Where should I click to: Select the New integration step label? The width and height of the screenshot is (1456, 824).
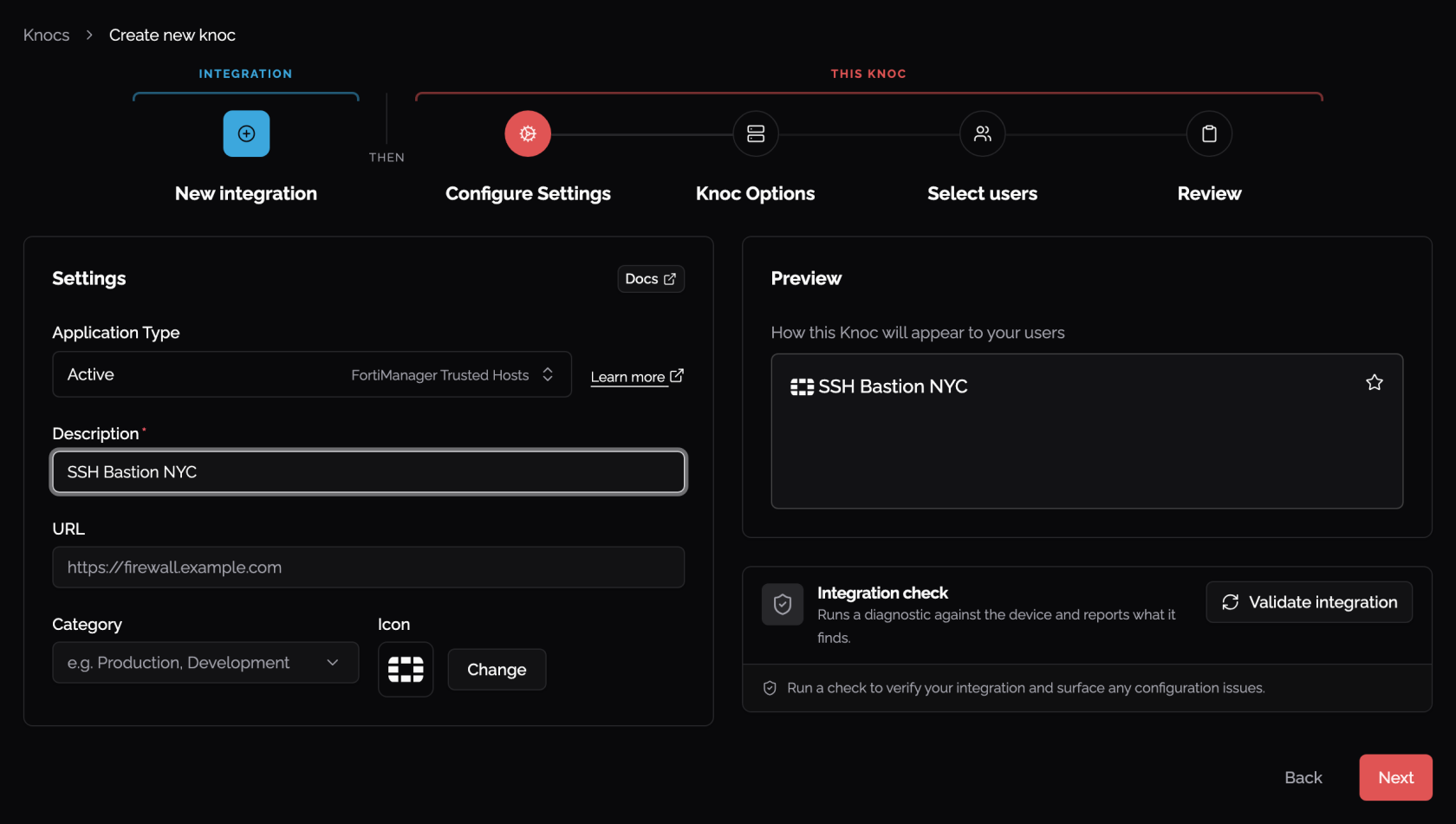[x=246, y=193]
